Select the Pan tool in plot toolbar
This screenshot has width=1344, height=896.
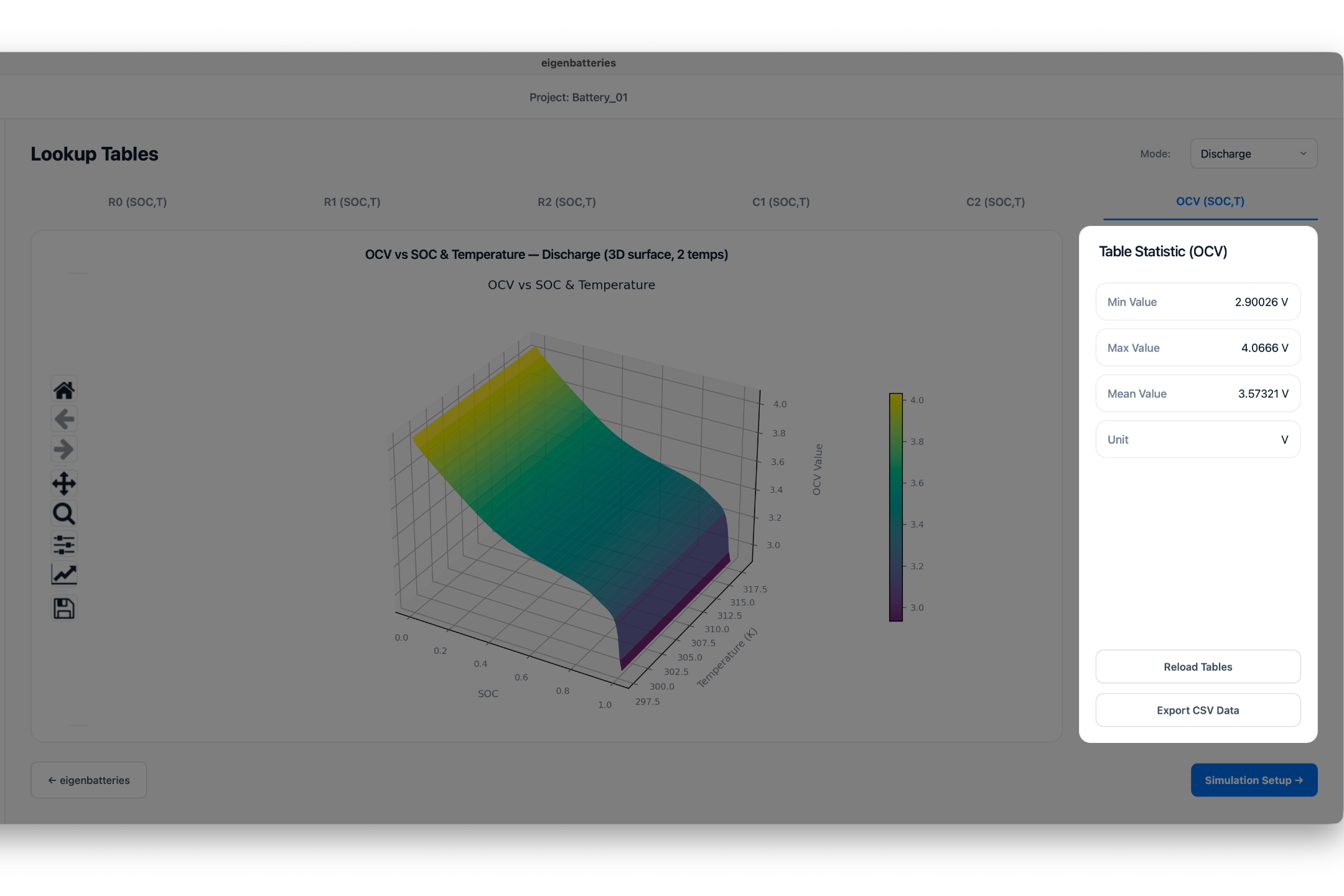pos(64,483)
